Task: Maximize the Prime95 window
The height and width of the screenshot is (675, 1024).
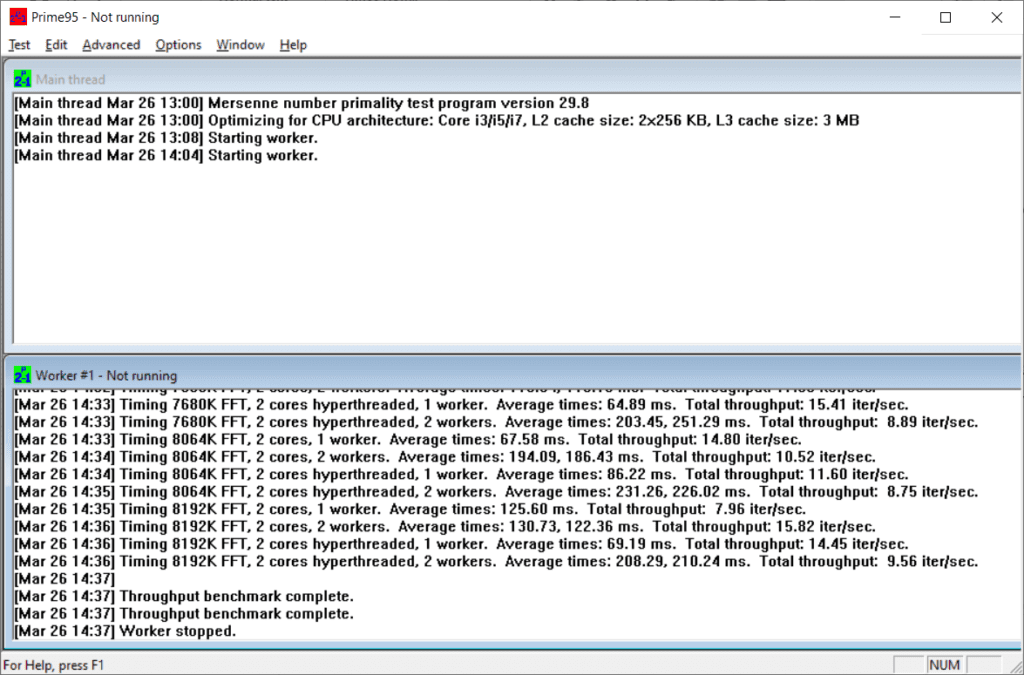Action: [x=945, y=17]
